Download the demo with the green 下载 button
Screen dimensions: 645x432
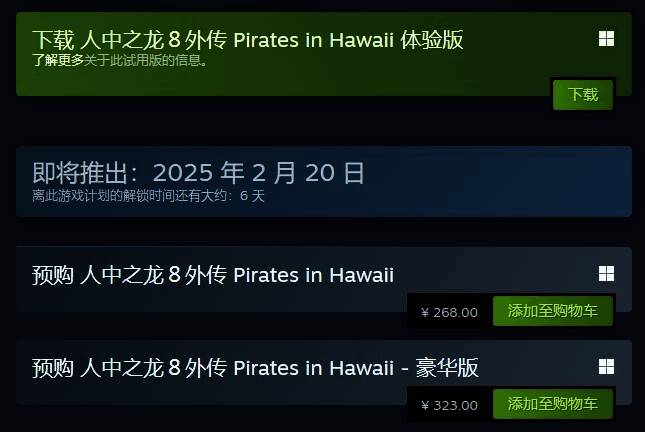click(x=583, y=95)
